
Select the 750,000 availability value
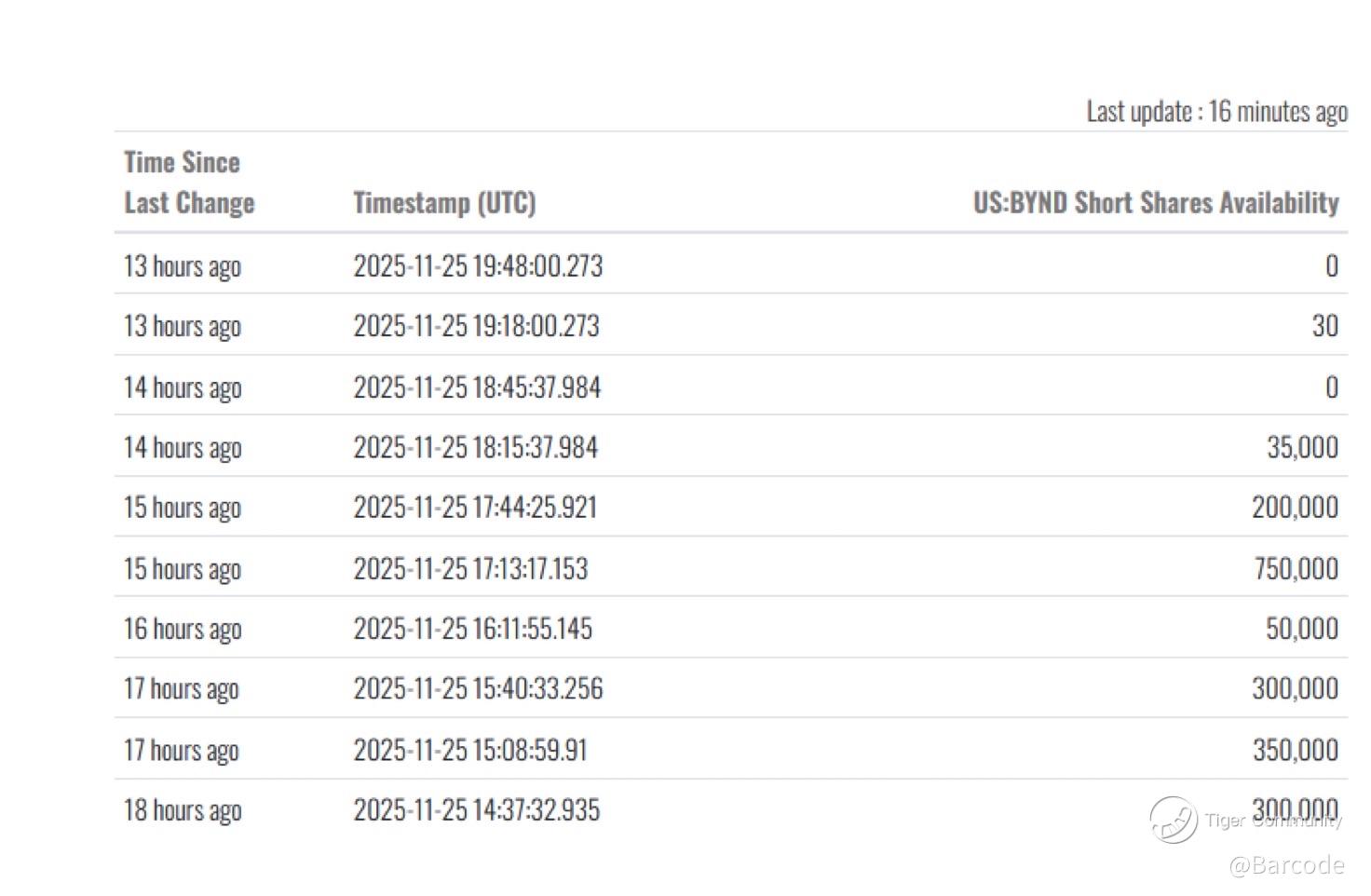pos(1296,568)
